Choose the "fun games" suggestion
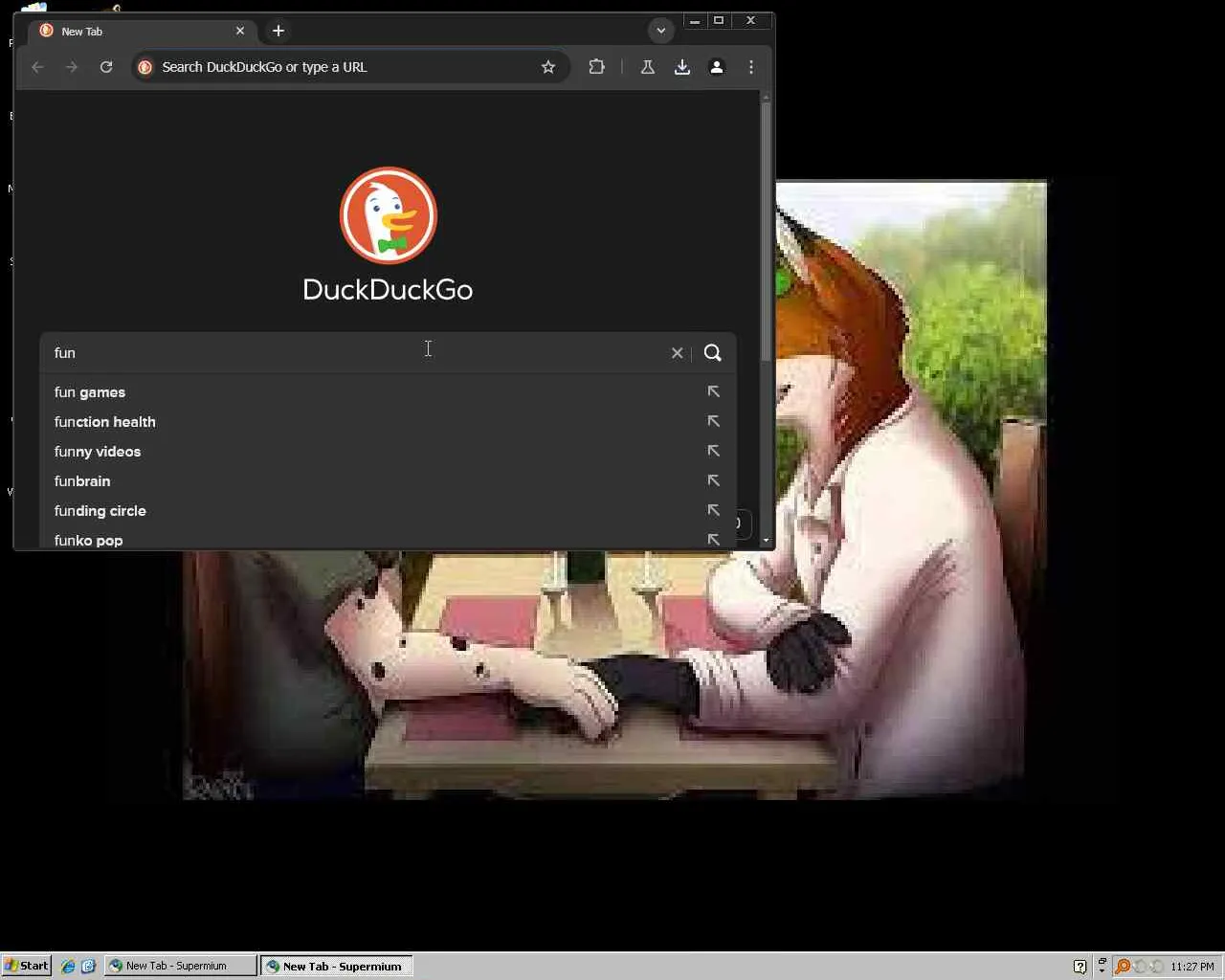The width and height of the screenshot is (1225, 980). (x=388, y=392)
